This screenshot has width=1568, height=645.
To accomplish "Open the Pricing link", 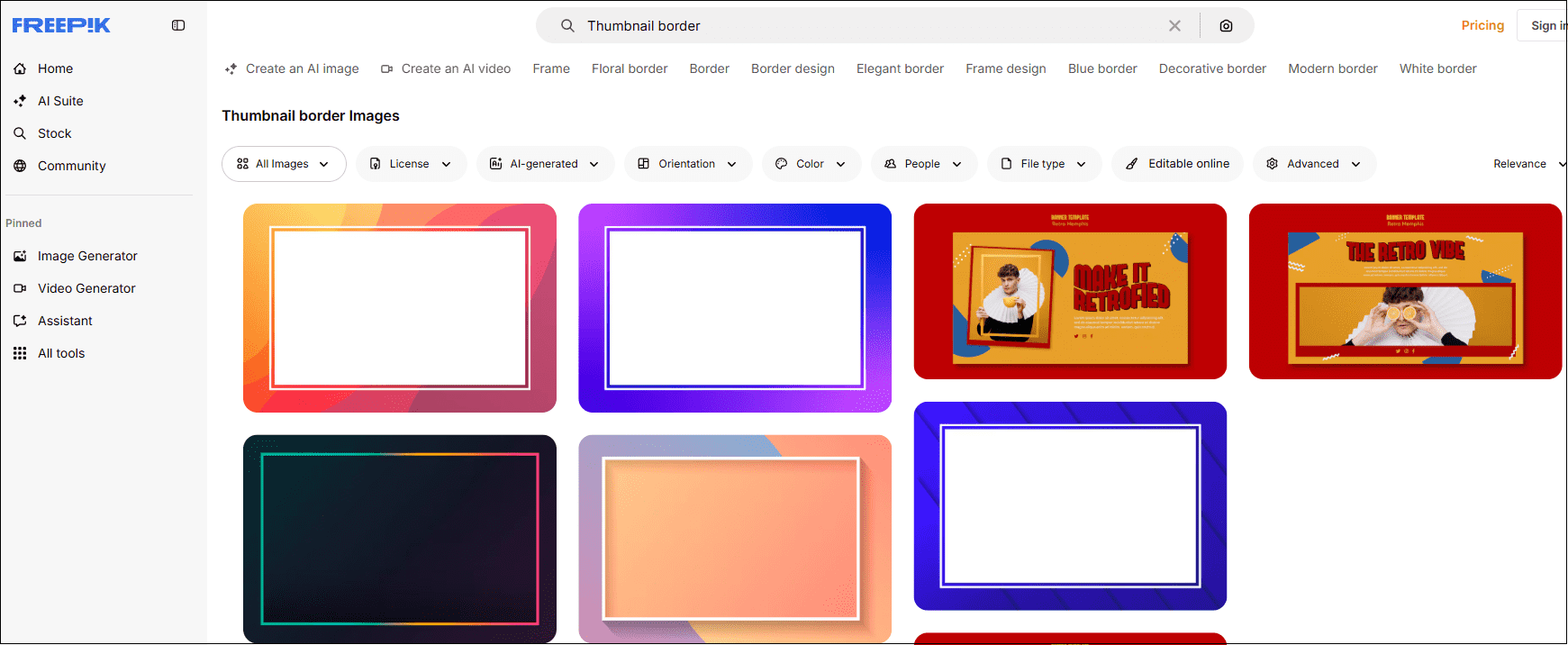I will pos(1482,25).
